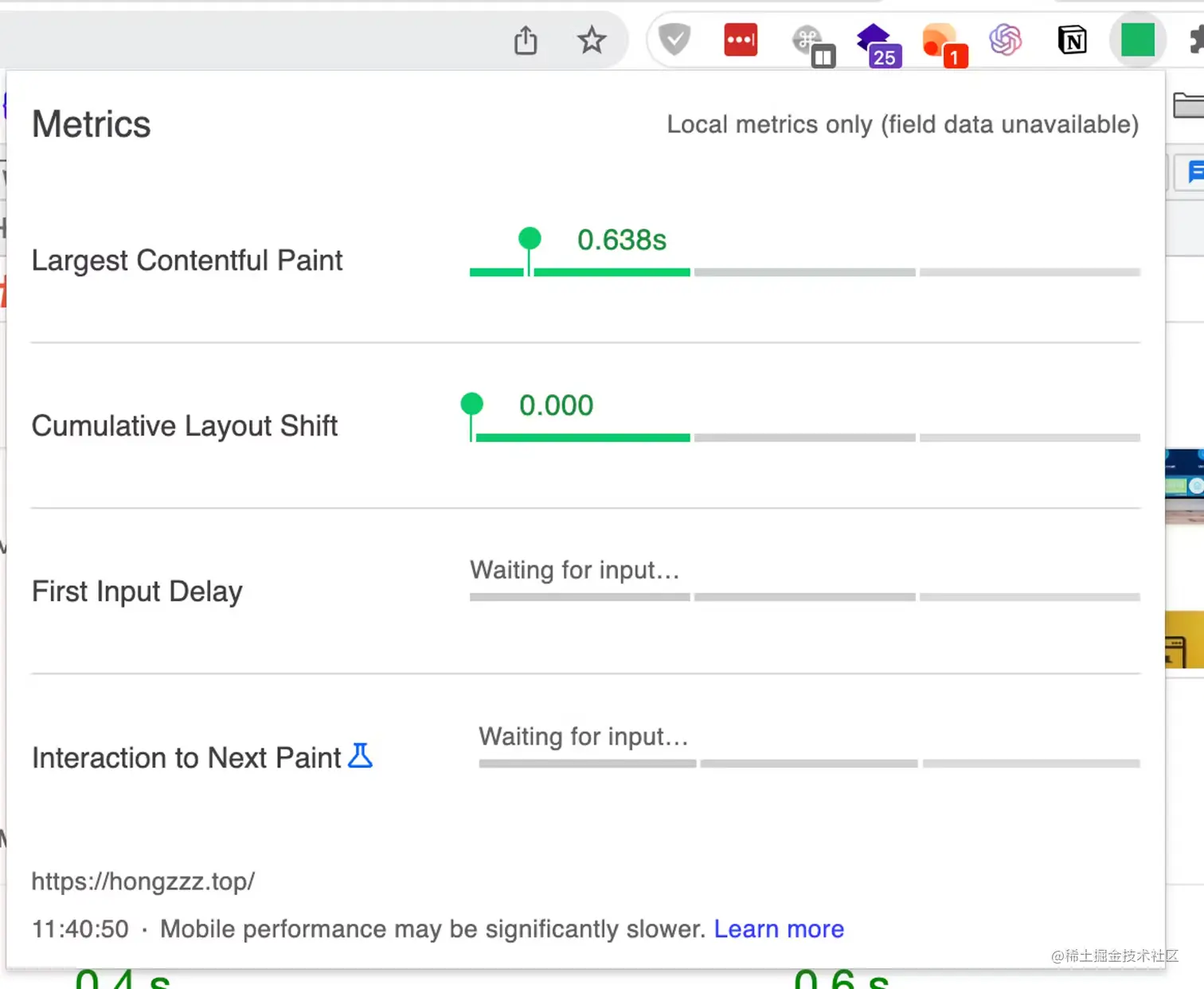1204x989 pixels.
Task: Open the Notion extension icon
Action: pos(1072,40)
